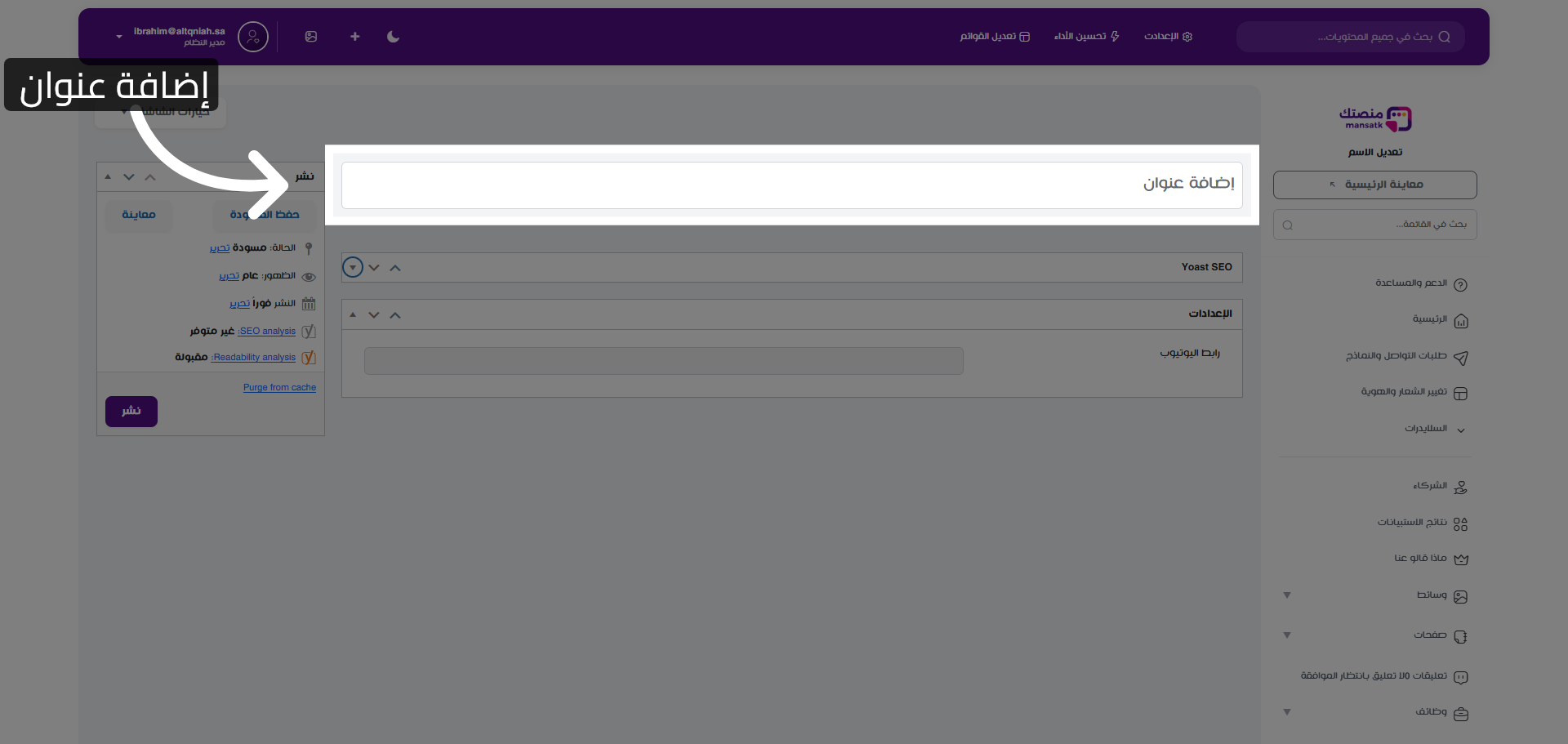Collapse the الإعدادات panel triangle toggle
Image resolution: width=1568 pixels, height=744 pixels.
(353, 315)
